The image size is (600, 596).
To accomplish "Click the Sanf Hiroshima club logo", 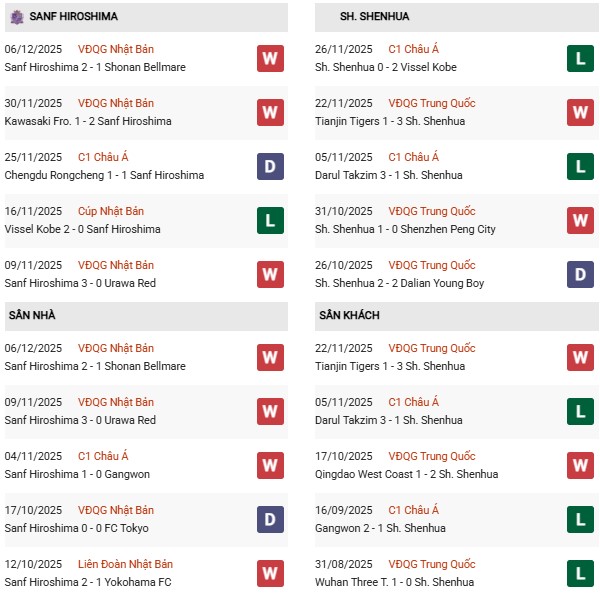I will pyautogui.click(x=17, y=17).
